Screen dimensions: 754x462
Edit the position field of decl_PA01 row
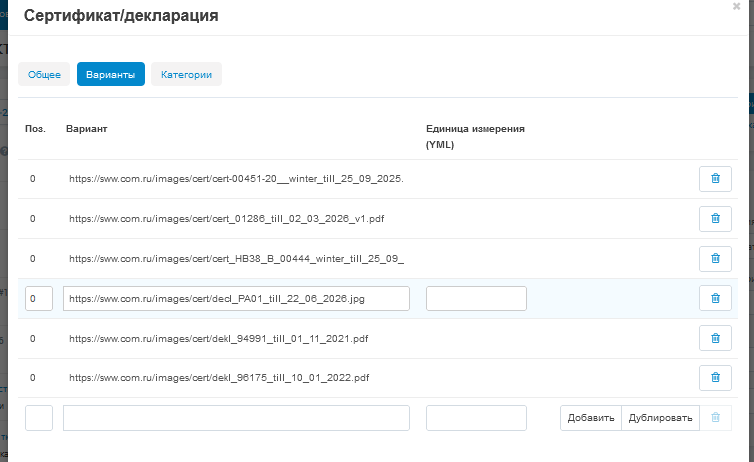pos(39,299)
